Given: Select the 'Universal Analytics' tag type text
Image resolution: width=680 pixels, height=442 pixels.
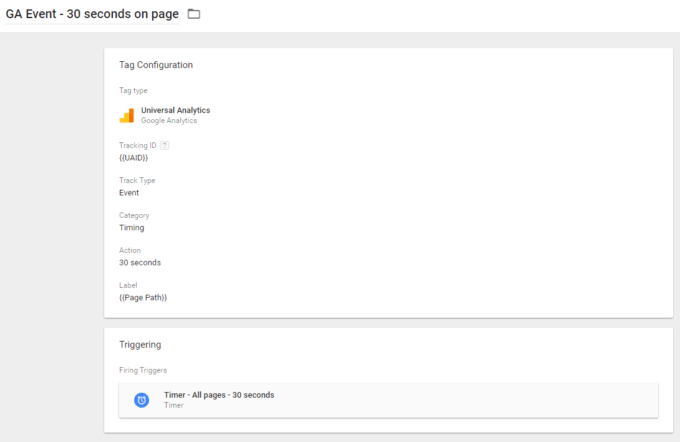Looking at the screenshot, I should (x=176, y=110).
